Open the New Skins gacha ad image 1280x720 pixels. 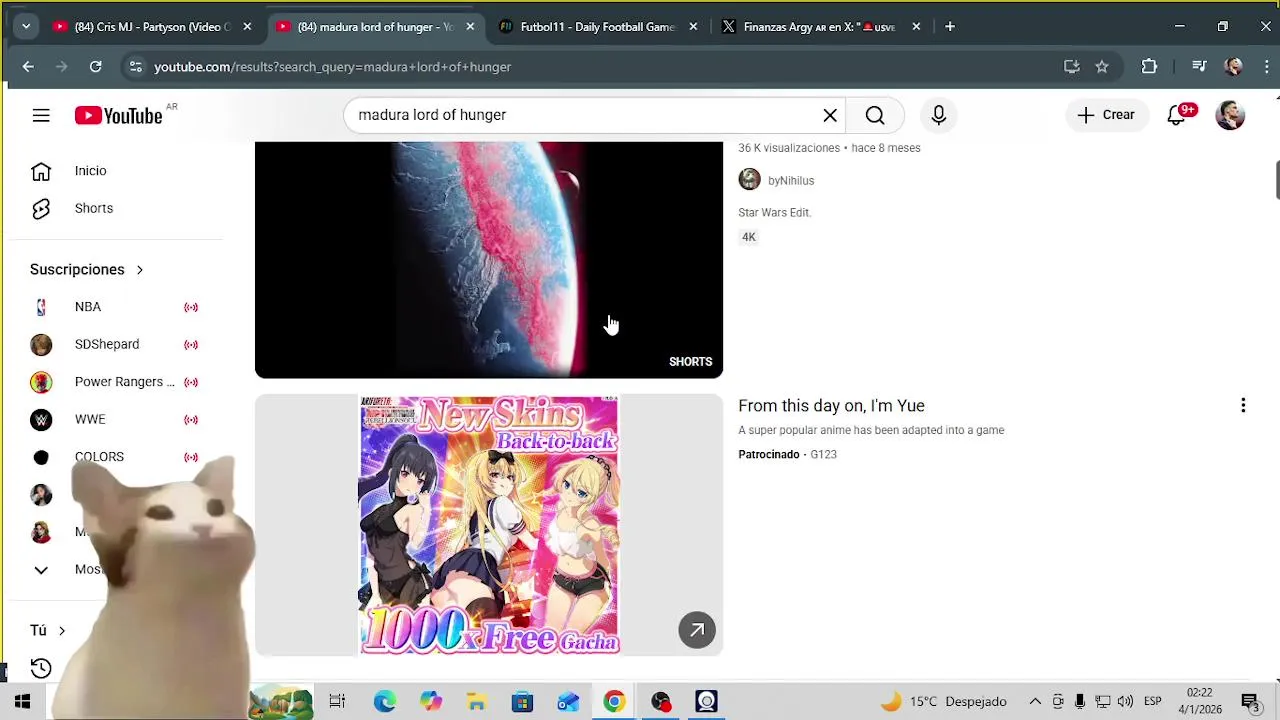489,525
